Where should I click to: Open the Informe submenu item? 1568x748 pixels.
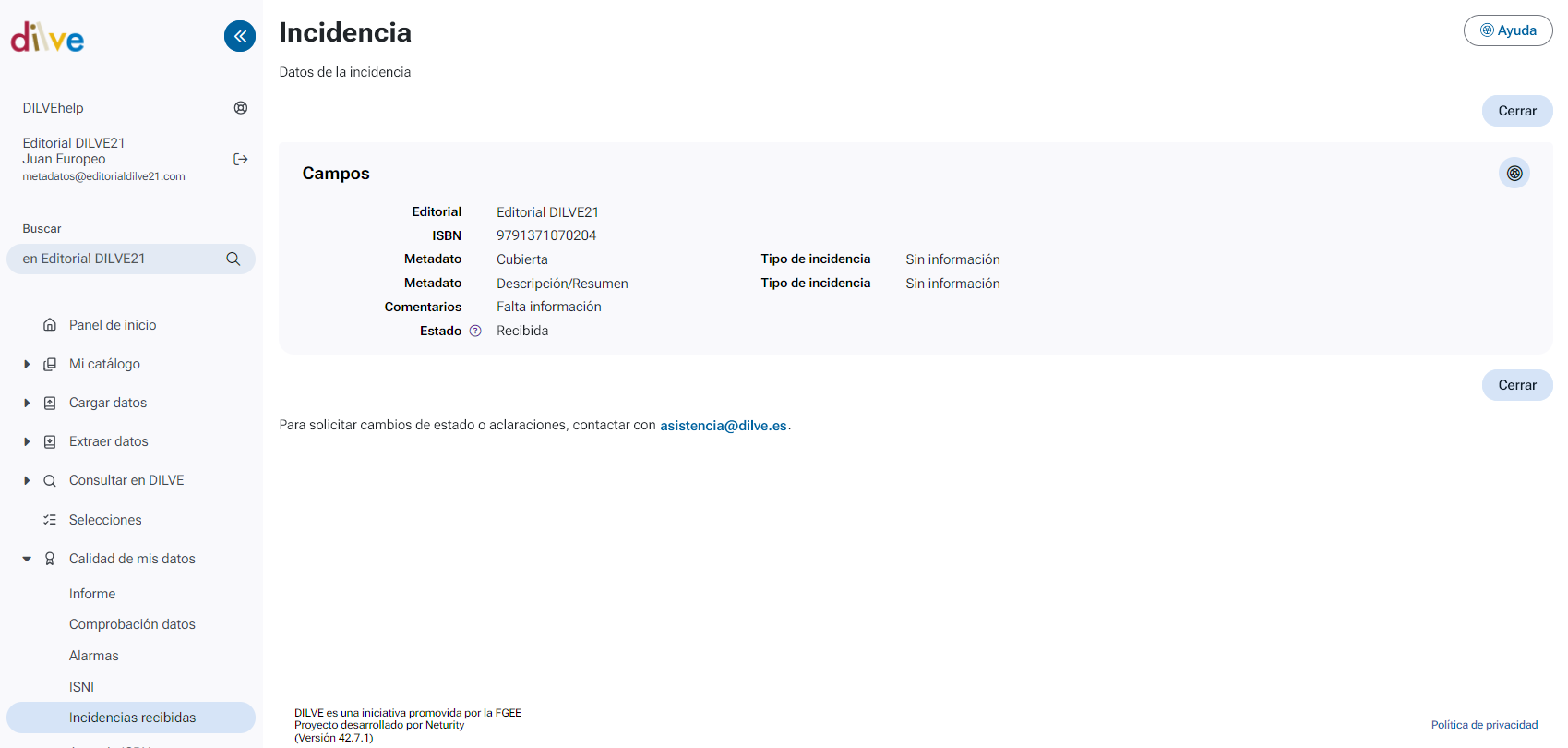(x=92, y=594)
